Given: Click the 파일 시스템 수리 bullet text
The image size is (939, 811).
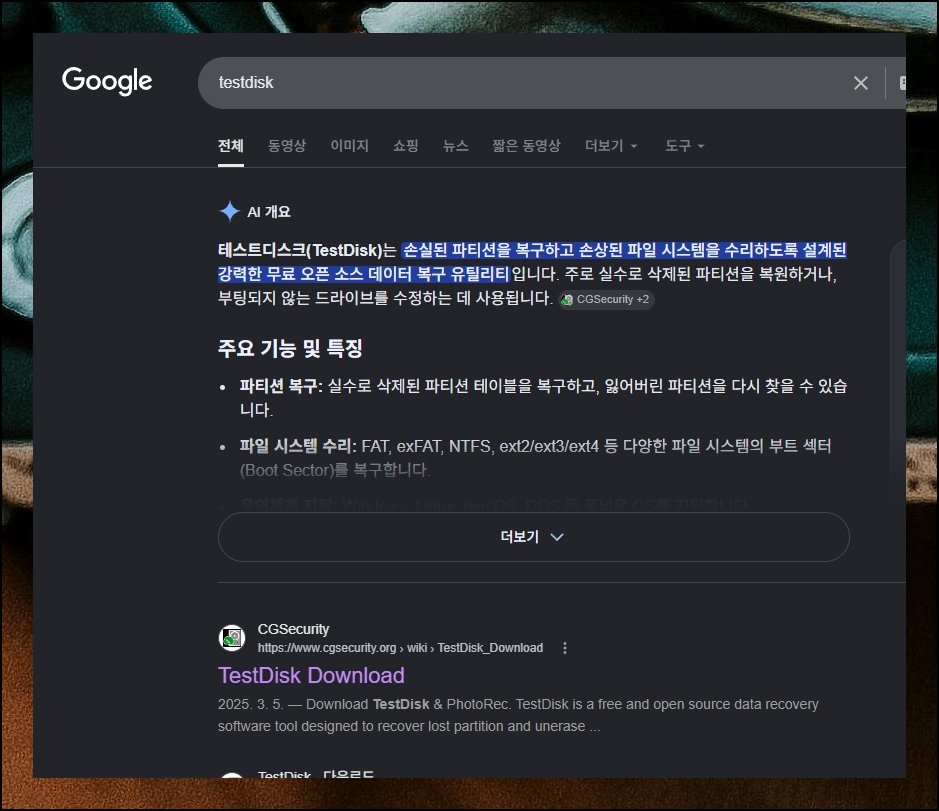Looking at the screenshot, I should pyautogui.click(x=535, y=458).
